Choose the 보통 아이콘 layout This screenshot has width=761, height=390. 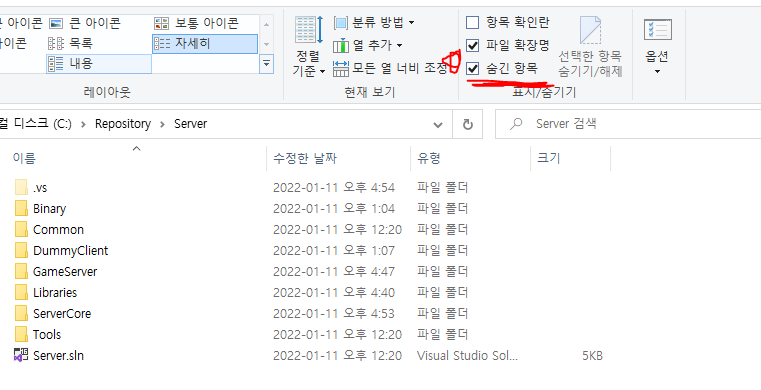[196, 23]
